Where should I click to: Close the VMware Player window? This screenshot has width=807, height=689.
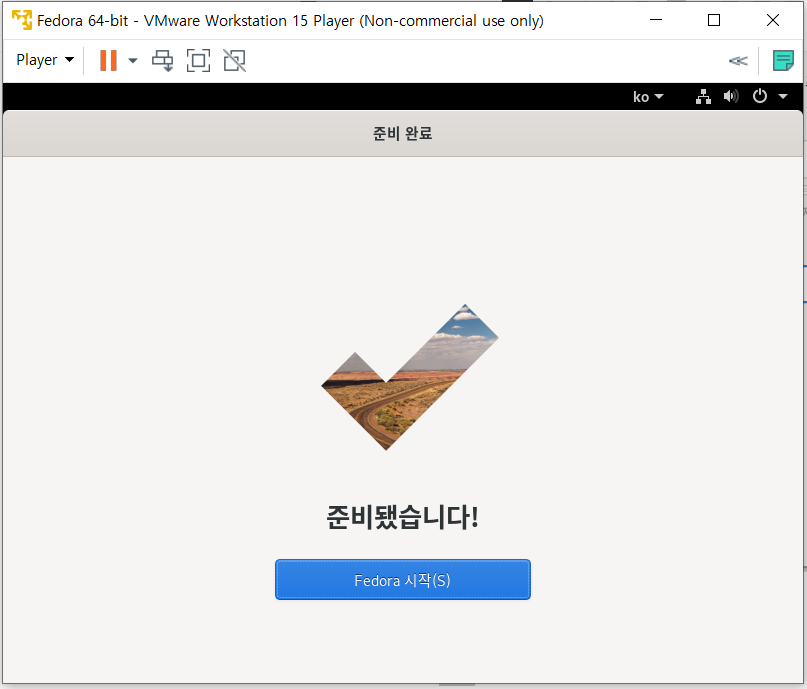[x=773, y=20]
